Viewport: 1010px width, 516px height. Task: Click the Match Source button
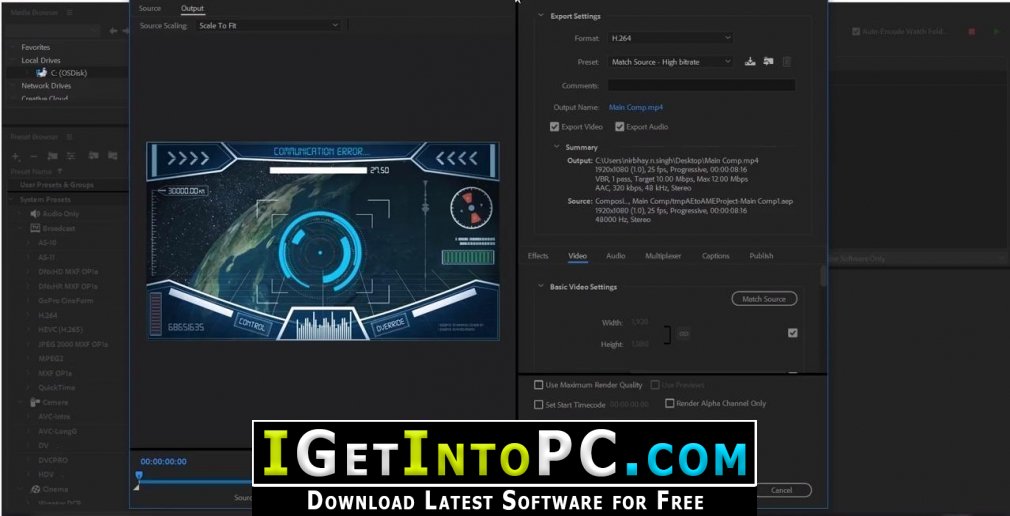pyautogui.click(x=764, y=299)
